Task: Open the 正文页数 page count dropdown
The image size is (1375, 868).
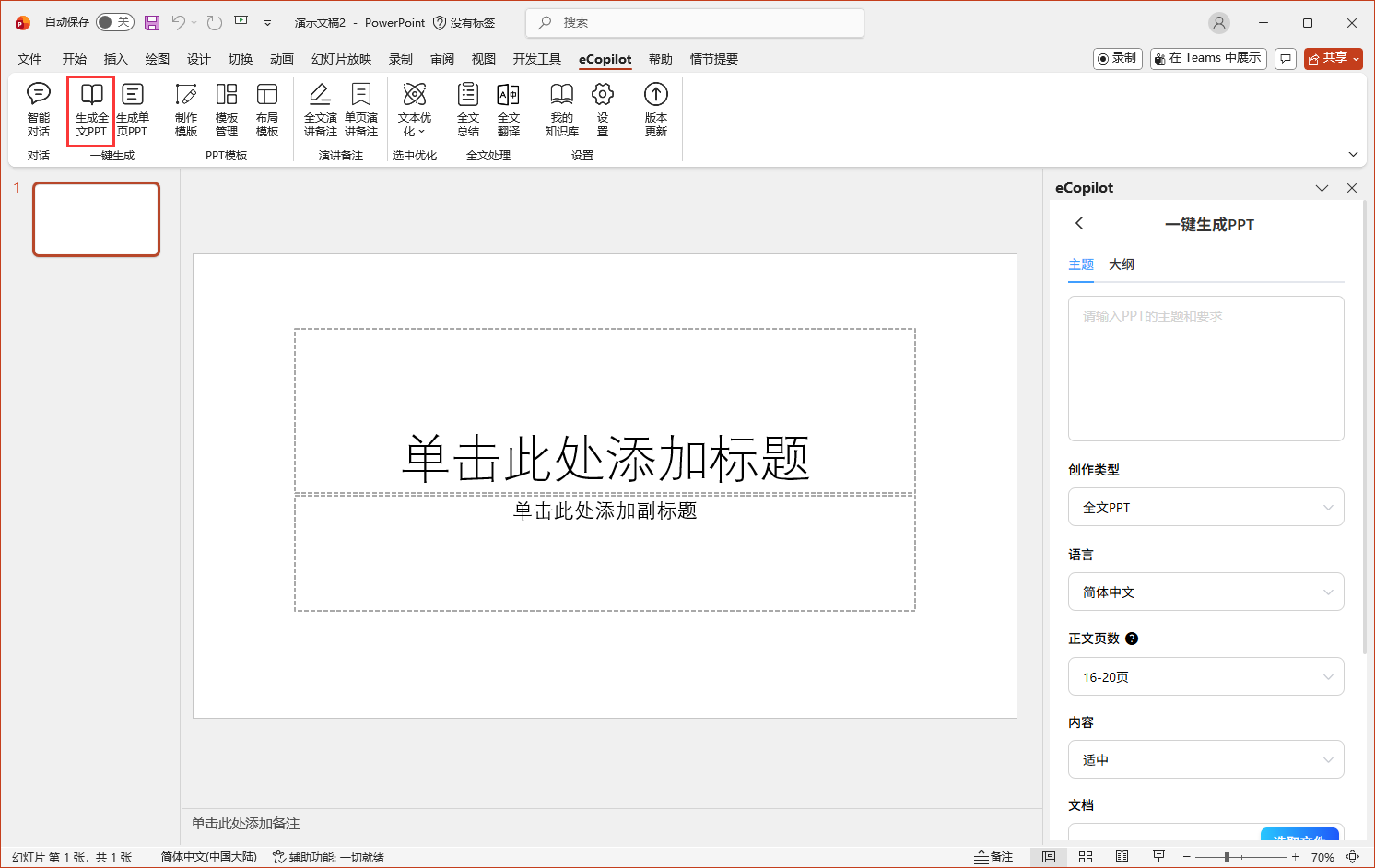Action: (1205, 676)
